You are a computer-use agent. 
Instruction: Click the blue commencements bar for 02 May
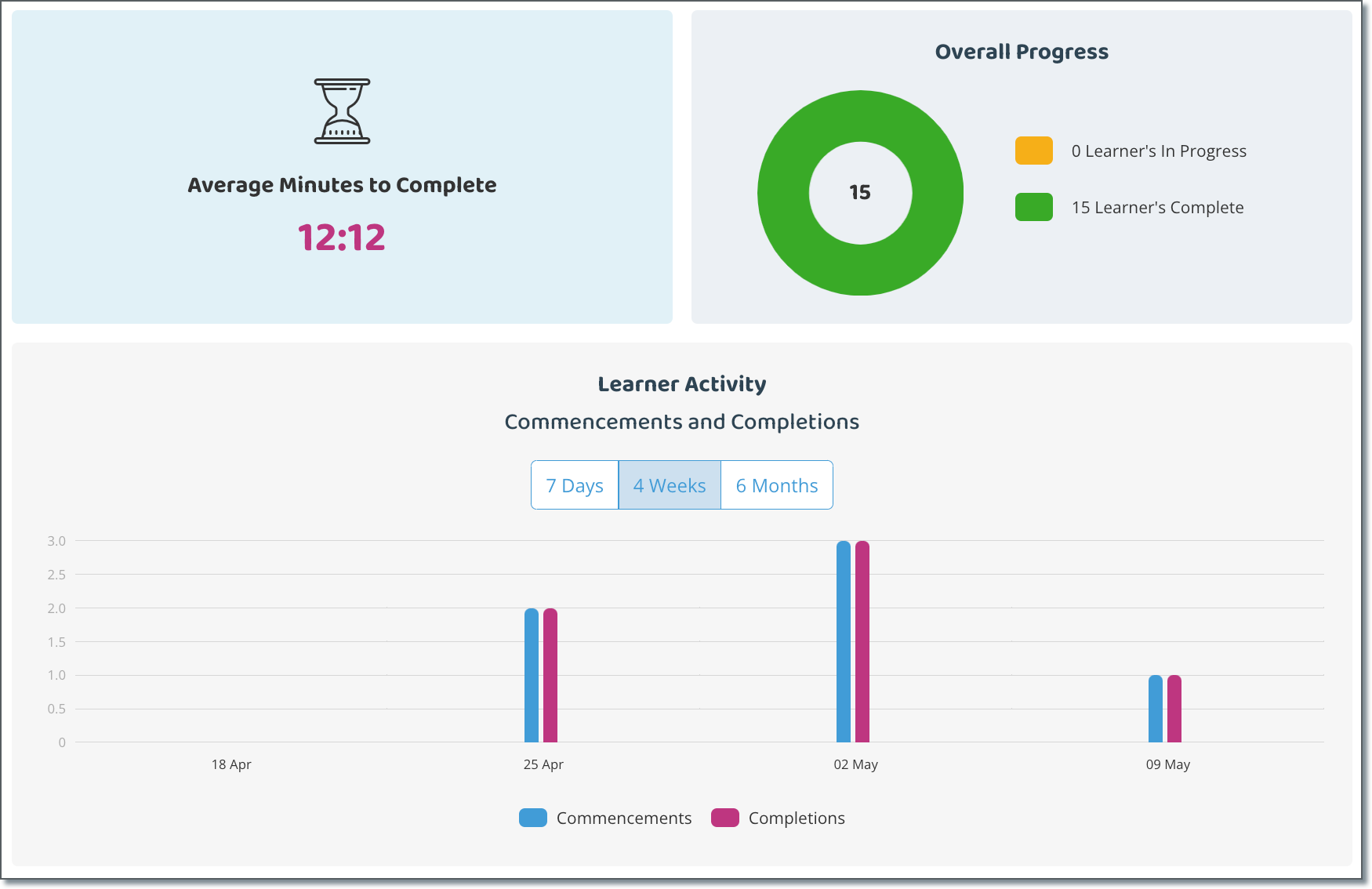point(844,641)
